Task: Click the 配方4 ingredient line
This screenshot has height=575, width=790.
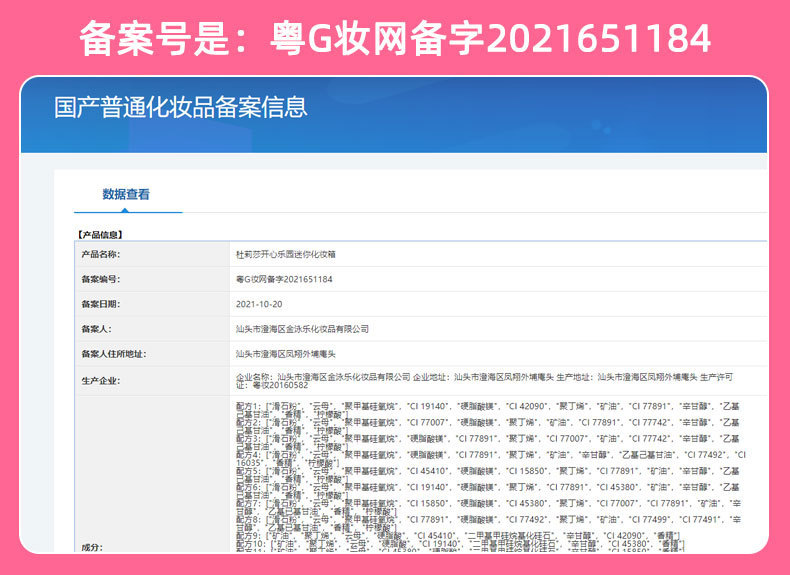Action: [x=491, y=459]
